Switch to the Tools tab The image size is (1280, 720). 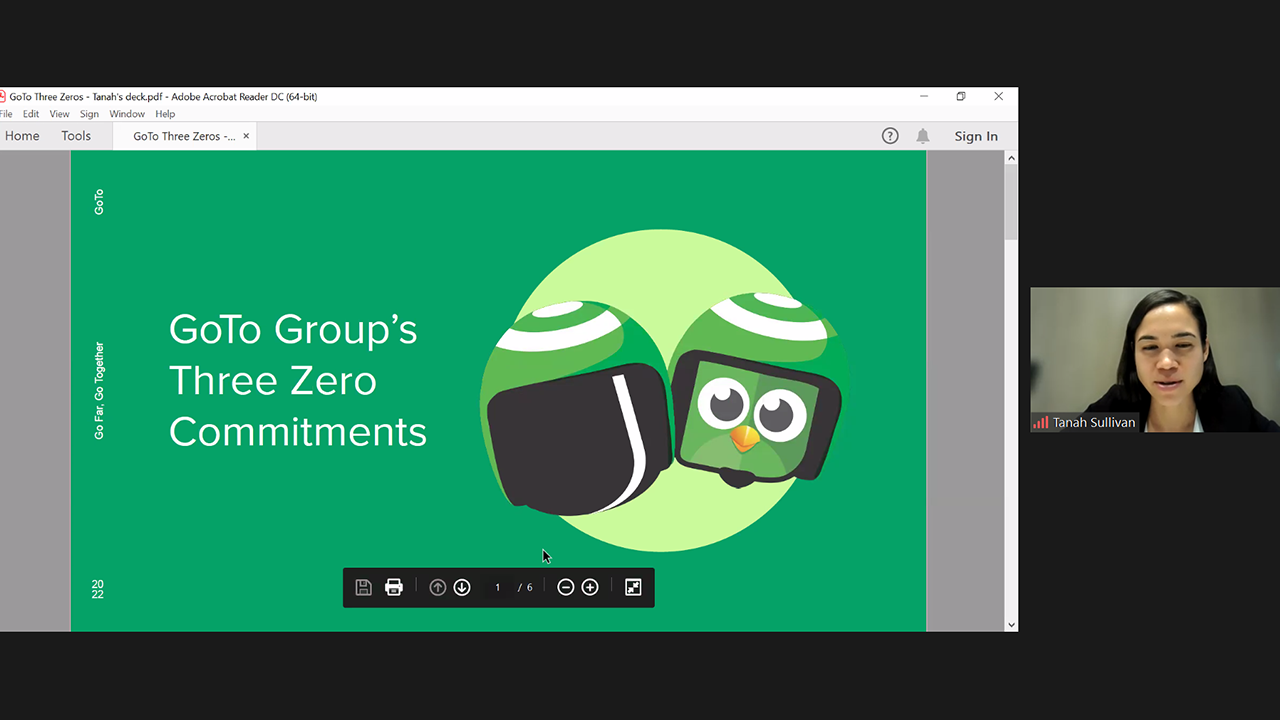click(x=76, y=136)
